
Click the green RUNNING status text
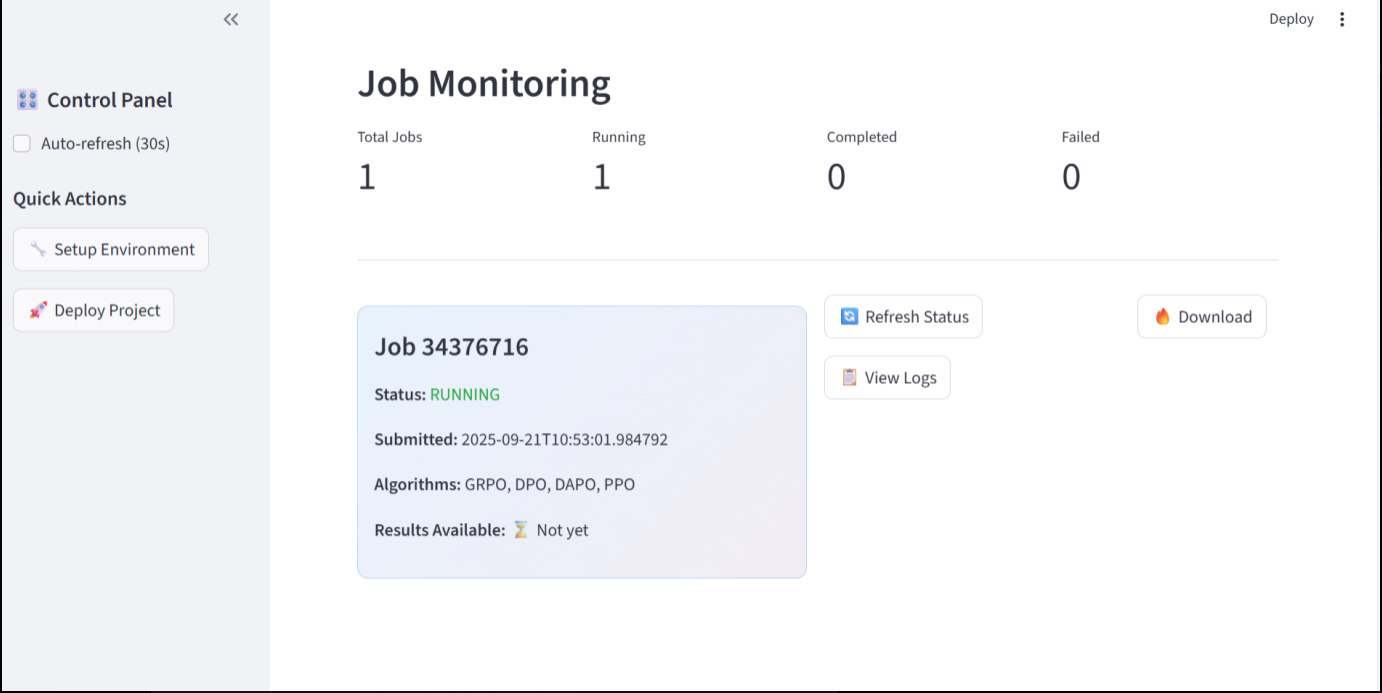click(465, 395)
